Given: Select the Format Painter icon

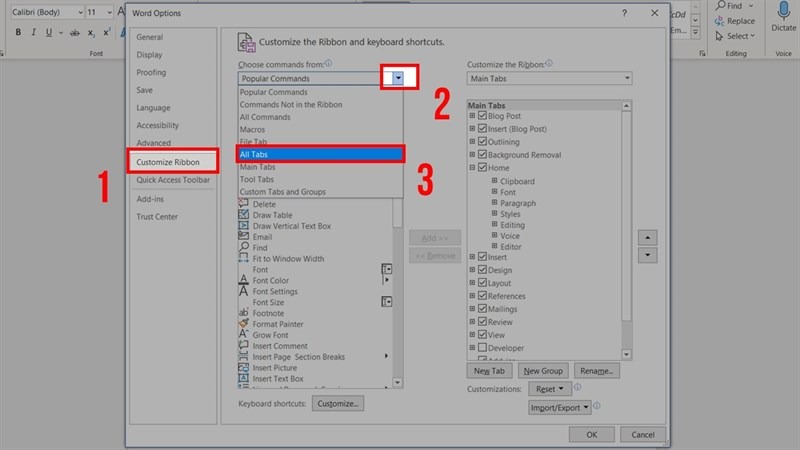Looking at the screenshot, I should 244,324.
